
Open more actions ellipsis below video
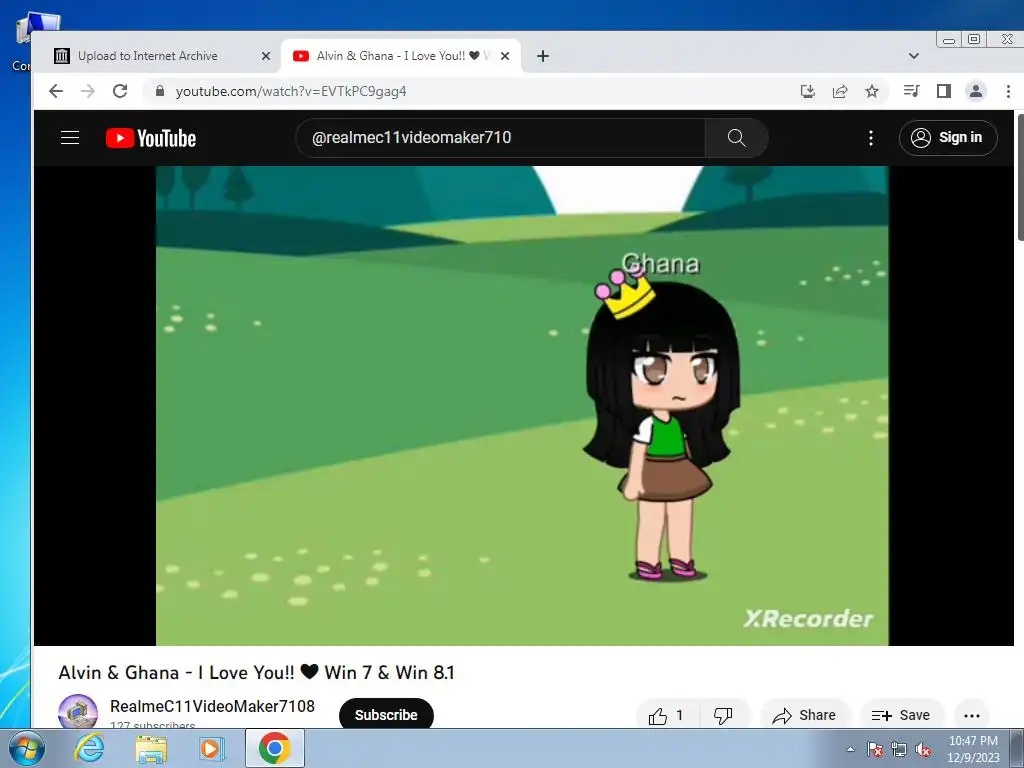click(x=972, y=716)
